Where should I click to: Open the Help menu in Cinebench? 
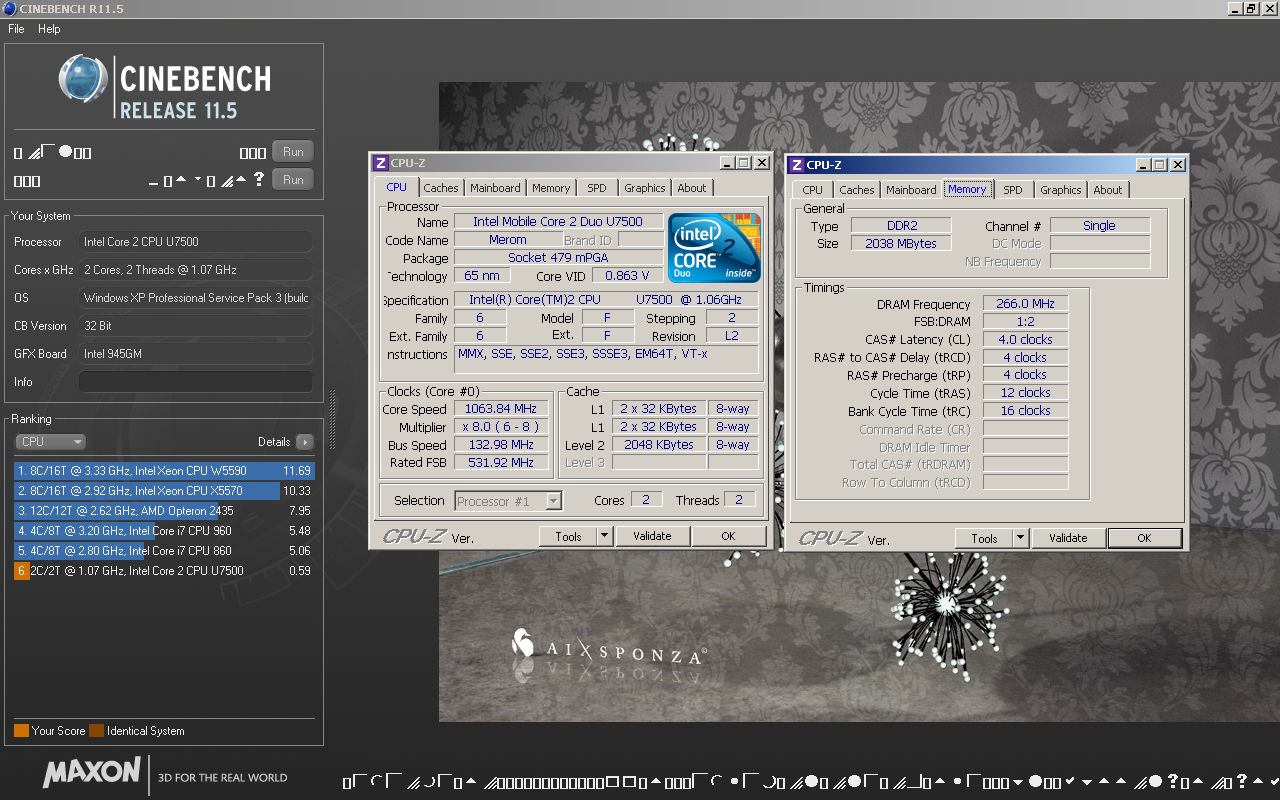pyautogui.click(x=49, y=29)
